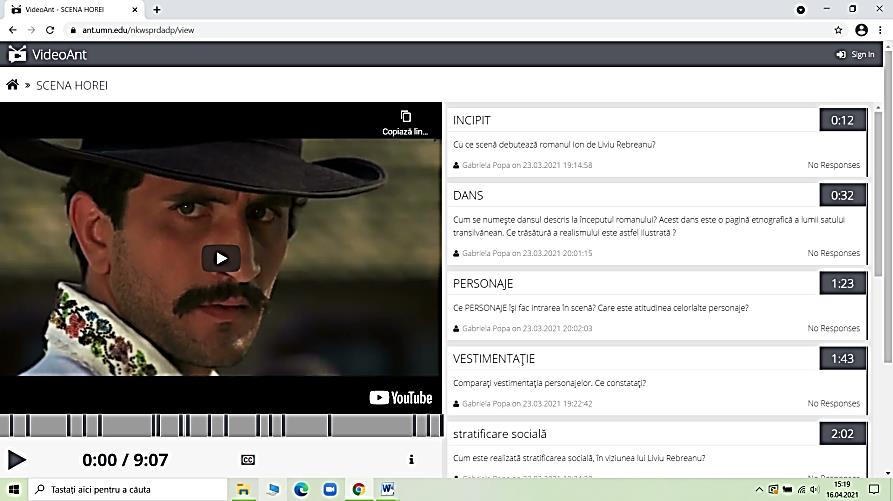
Task: Open a new browser tab with plus
Action: point(157,10)
